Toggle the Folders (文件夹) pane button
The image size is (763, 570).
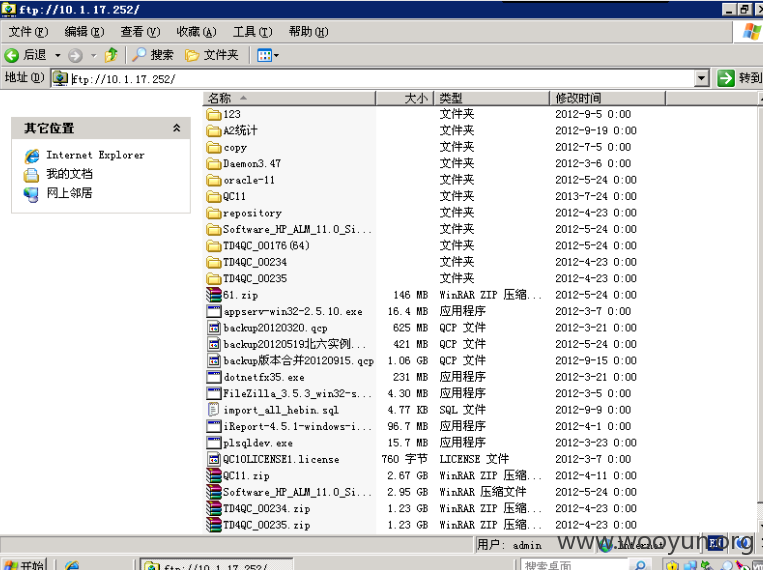[212, 55]
